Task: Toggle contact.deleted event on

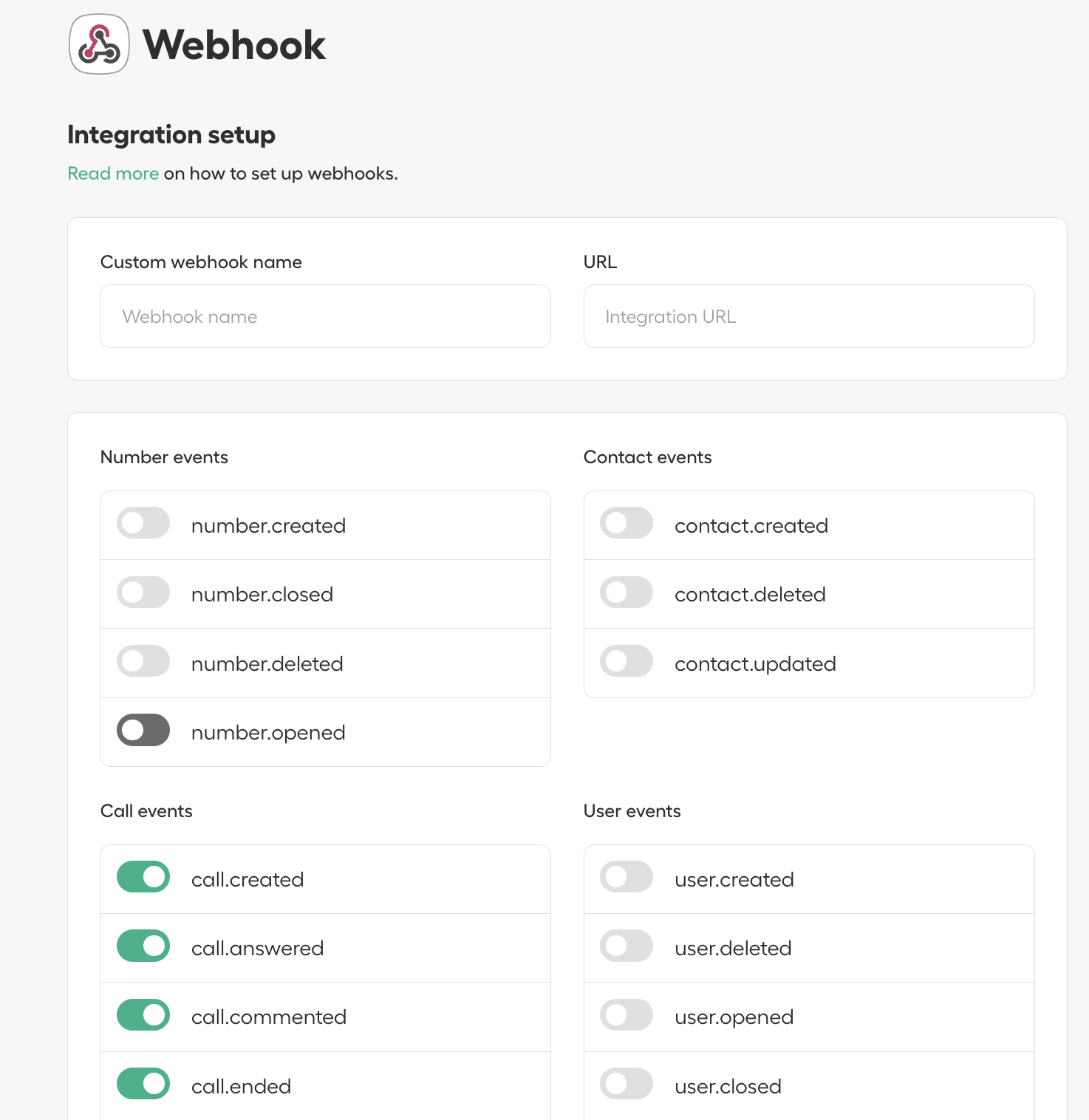Action: tap(627, 593)
